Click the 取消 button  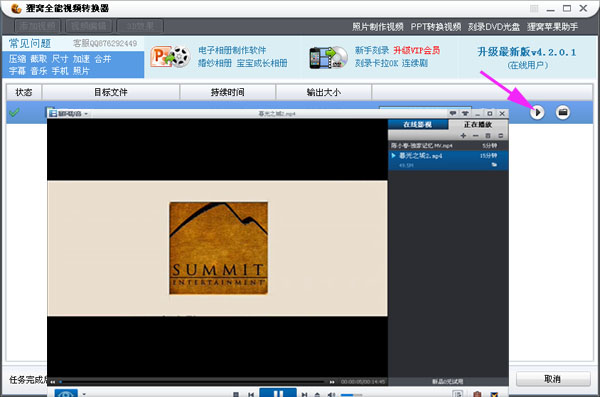pos(553,379)
